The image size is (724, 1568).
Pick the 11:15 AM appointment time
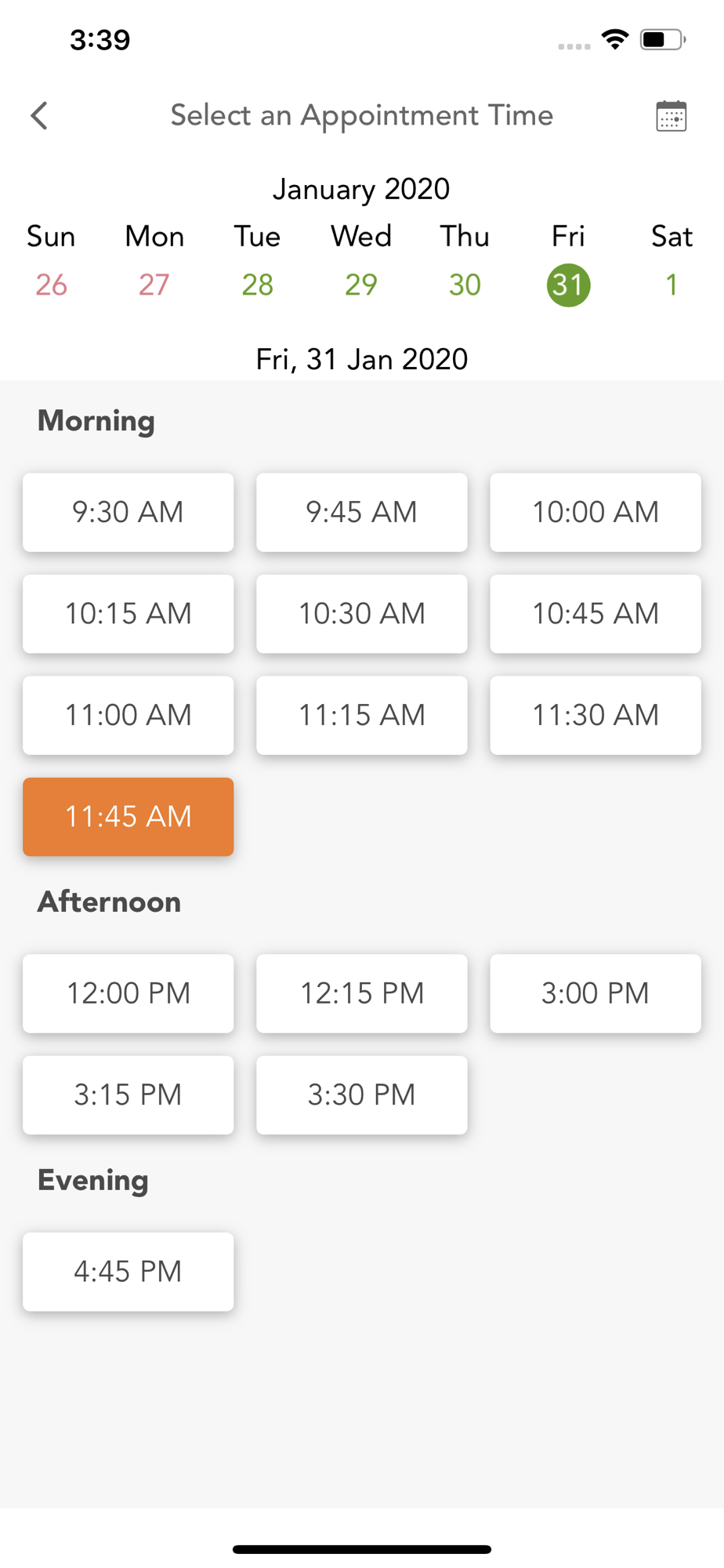click(362, 715)
